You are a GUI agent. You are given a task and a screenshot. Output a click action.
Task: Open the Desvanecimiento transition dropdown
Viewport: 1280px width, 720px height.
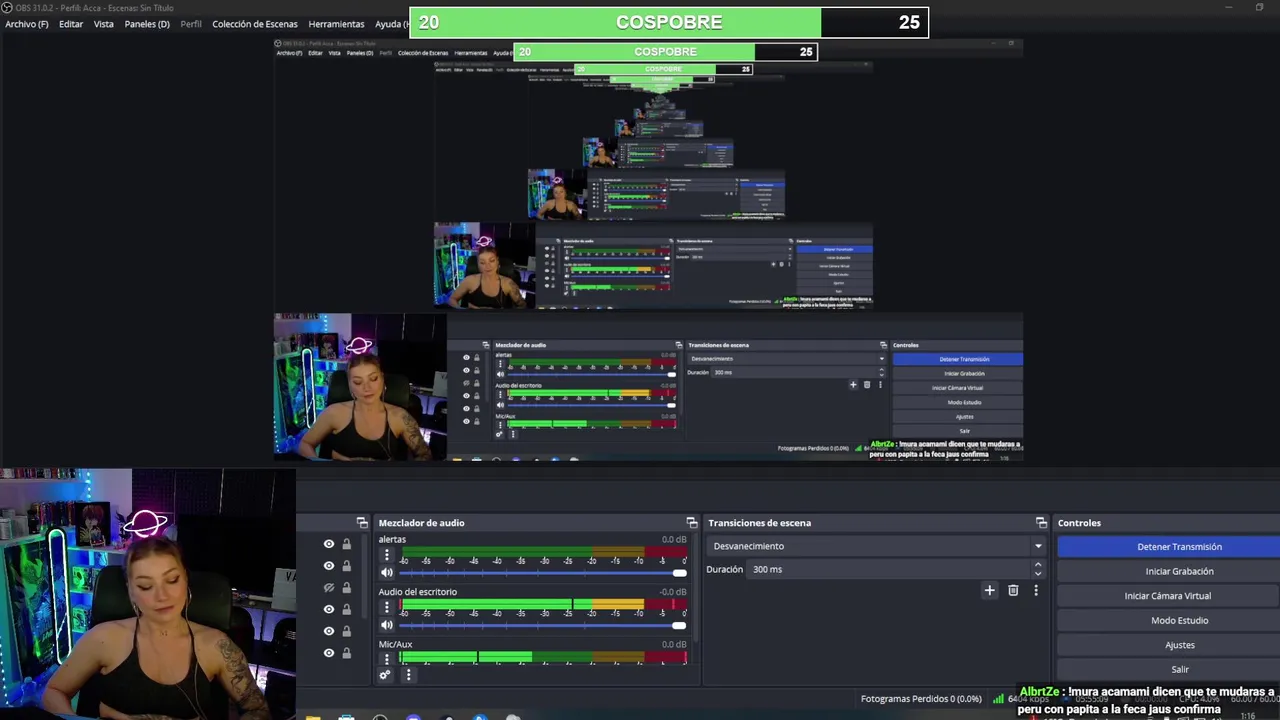pyautogui.click(x=875, y=546)
